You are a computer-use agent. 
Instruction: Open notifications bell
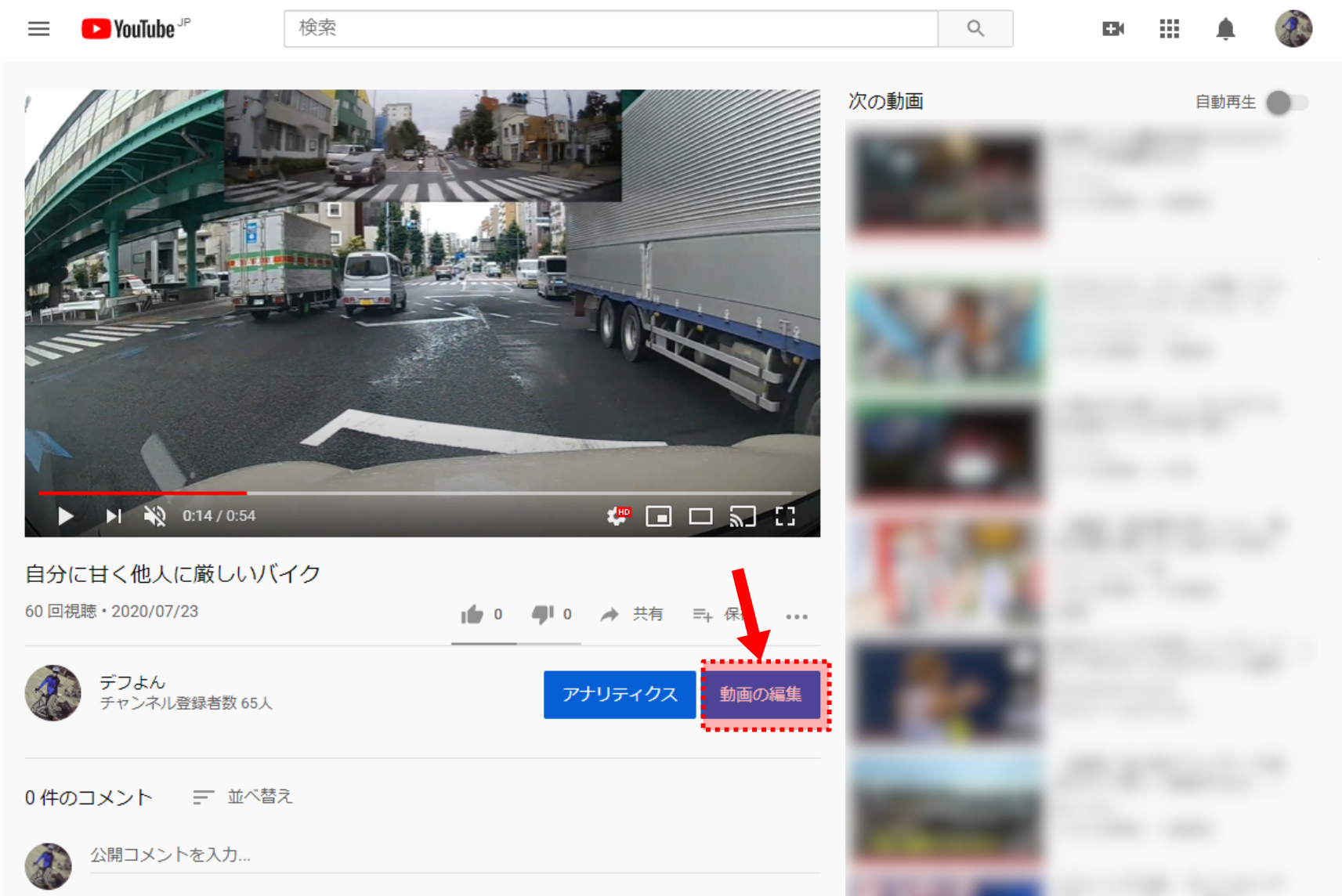coord(1226,29)
